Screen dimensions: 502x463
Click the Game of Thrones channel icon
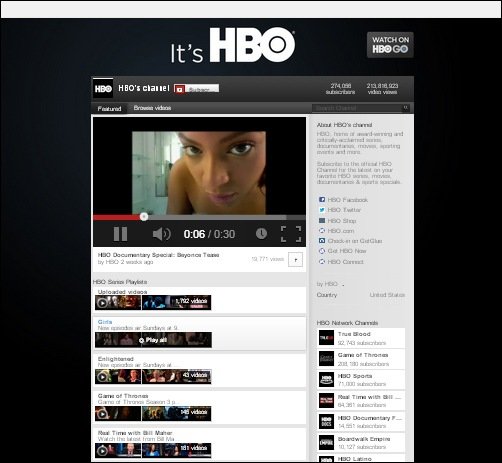point(326,359)
